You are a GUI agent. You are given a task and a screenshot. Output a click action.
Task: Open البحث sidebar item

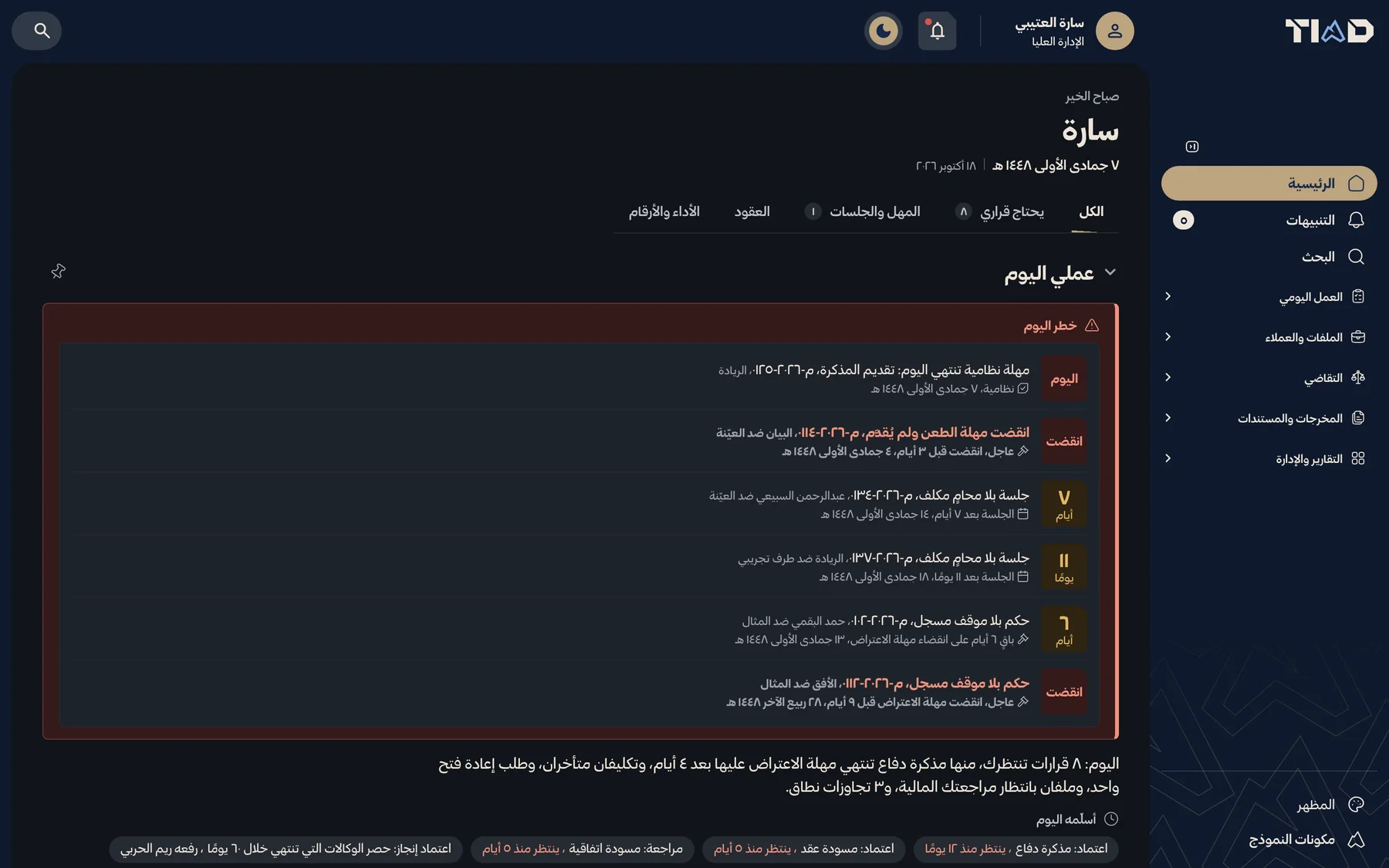click(x=1269, y=257)
